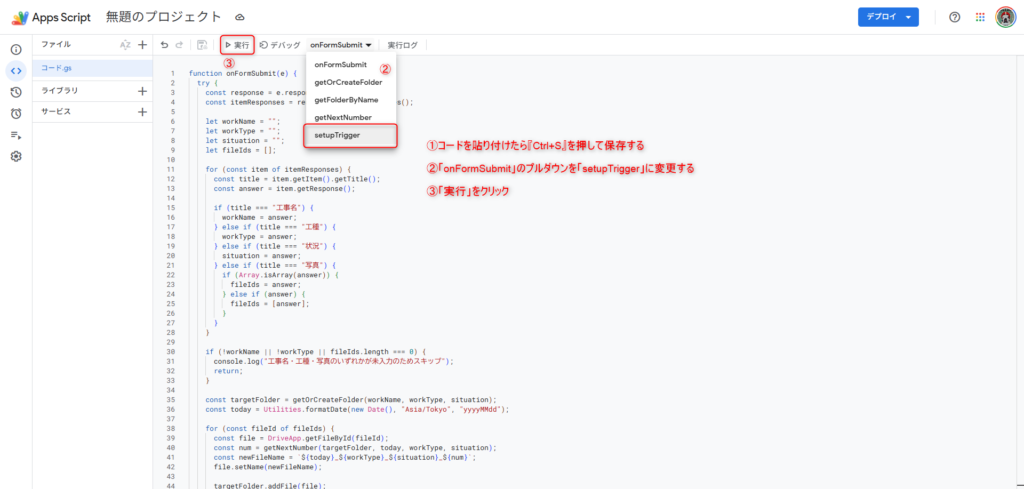Open the Editor code icon in sidebar
This screenshot has width=1024, height=489.
[16, 70]
